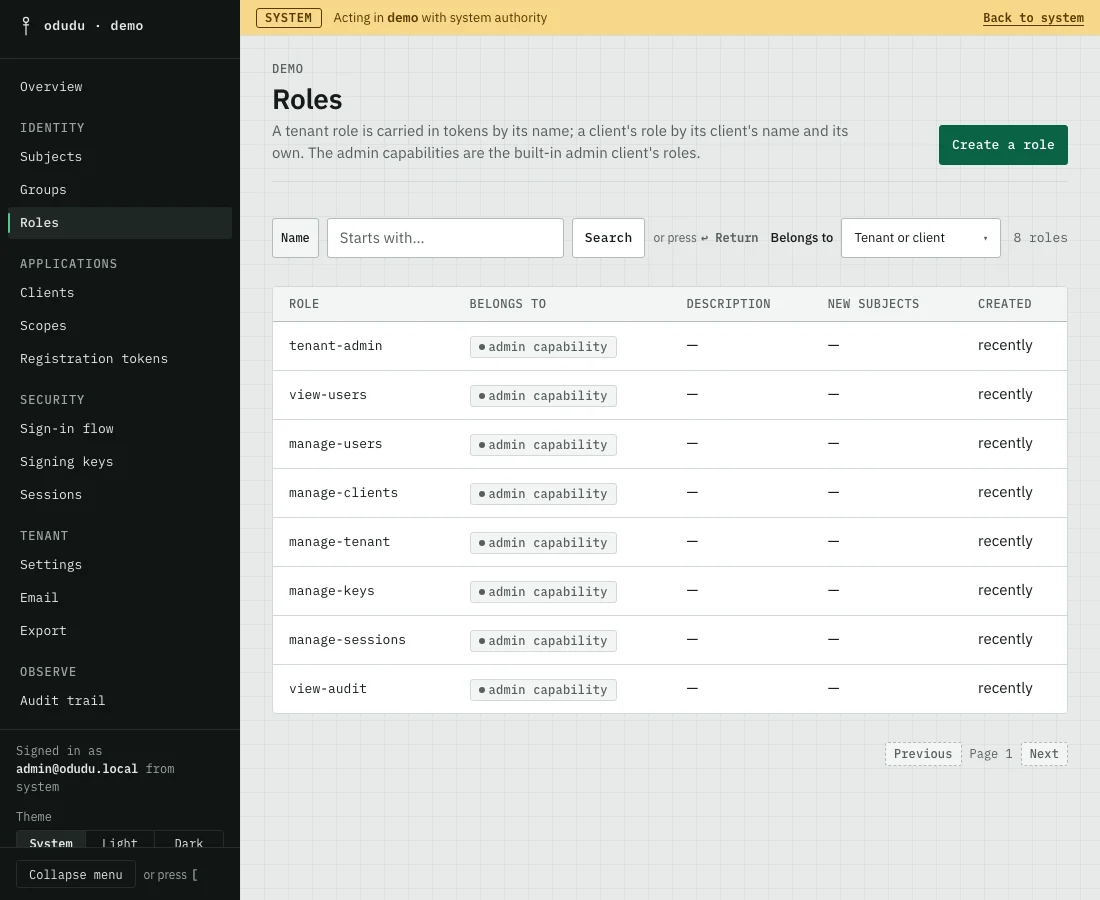
Task: Open the manage-users role
Action: [335, 445]
